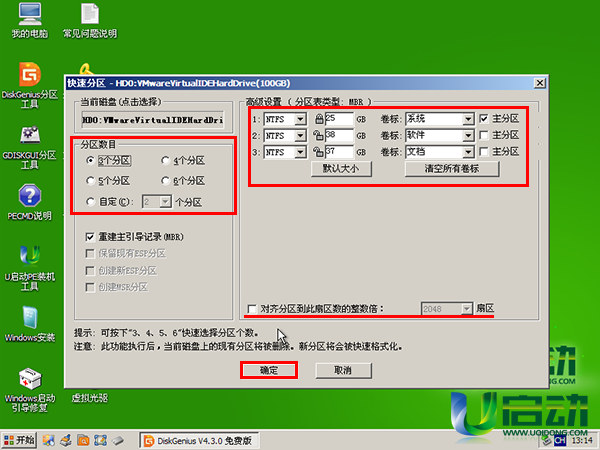
Task: Open the custom partition count dropdown
Action: coord(165,202)
